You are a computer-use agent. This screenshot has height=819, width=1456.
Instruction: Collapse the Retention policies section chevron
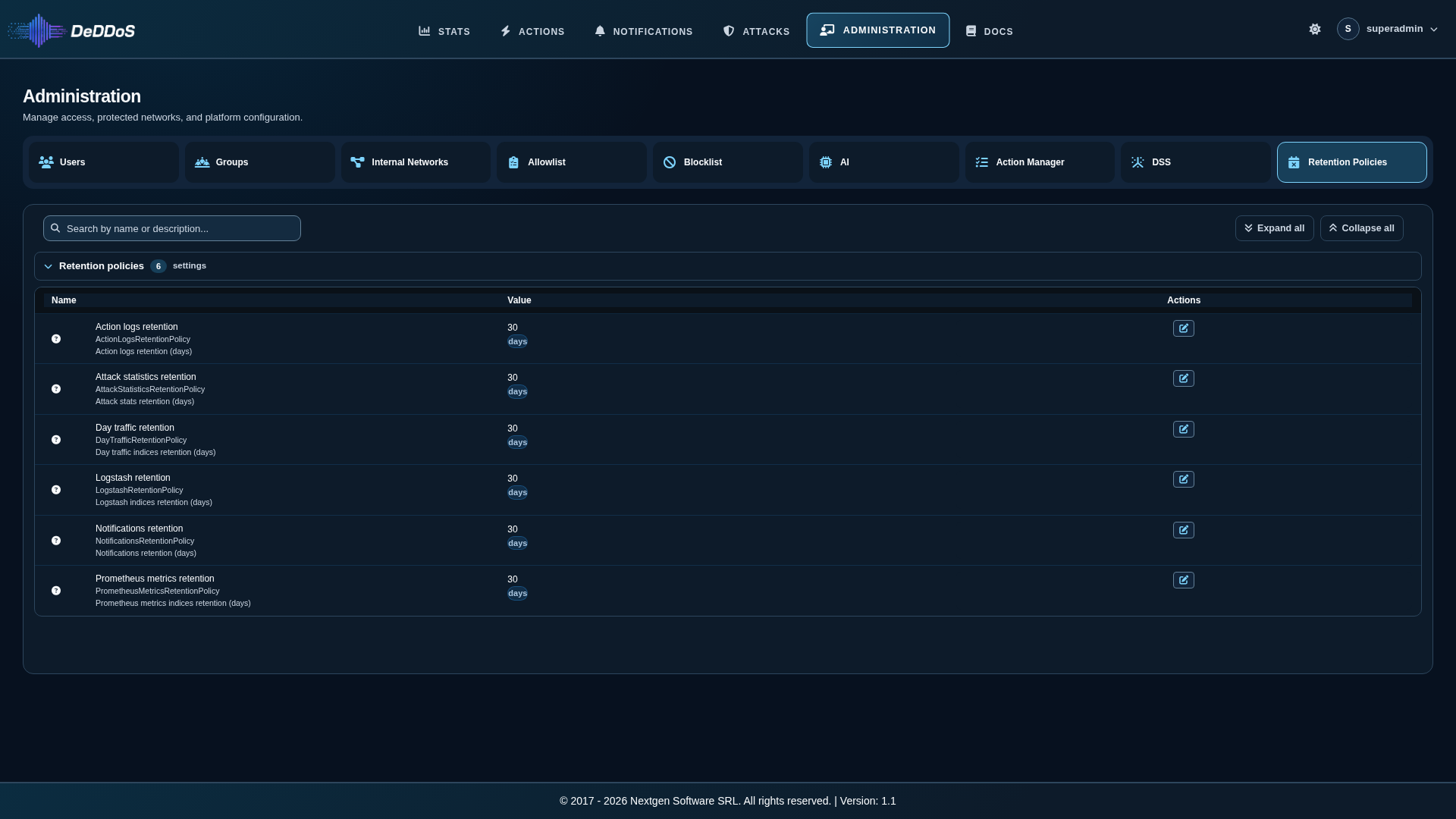click(x=48, y=266)
